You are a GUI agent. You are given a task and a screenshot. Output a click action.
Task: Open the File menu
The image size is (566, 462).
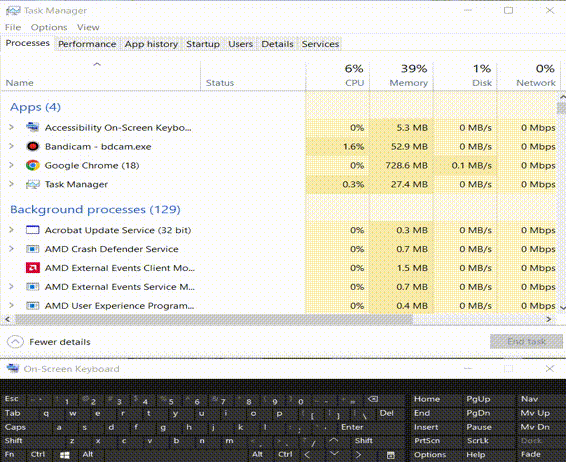click(13, 27)
